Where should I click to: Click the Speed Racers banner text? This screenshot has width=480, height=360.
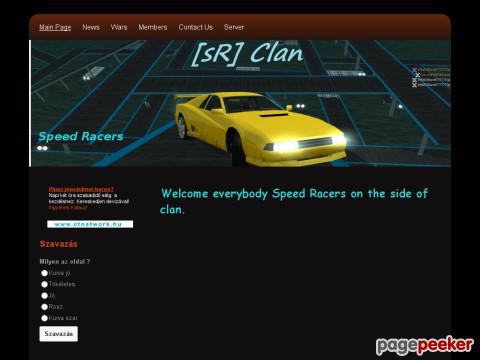81,136
